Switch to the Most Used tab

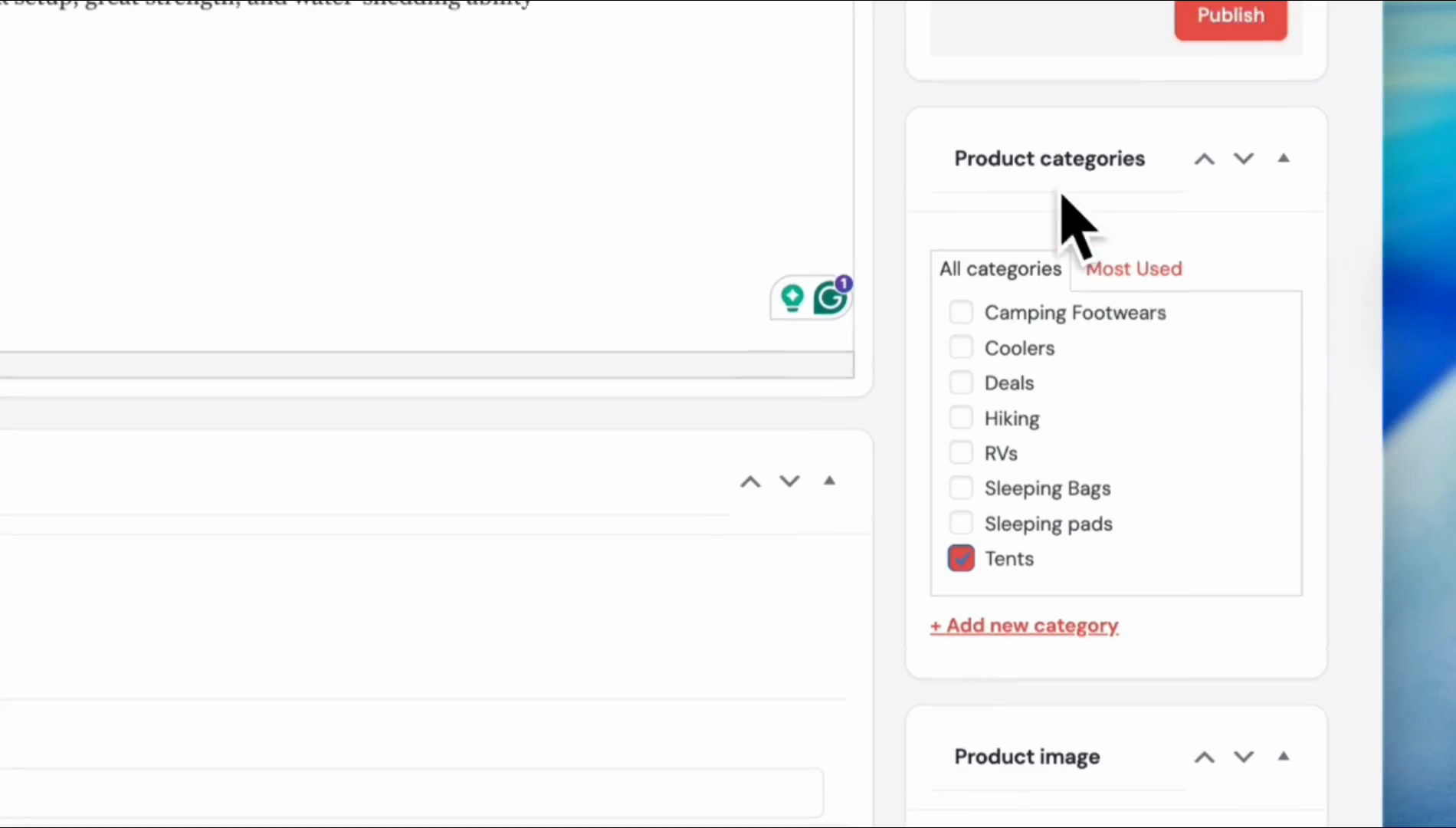[1133, 269]
